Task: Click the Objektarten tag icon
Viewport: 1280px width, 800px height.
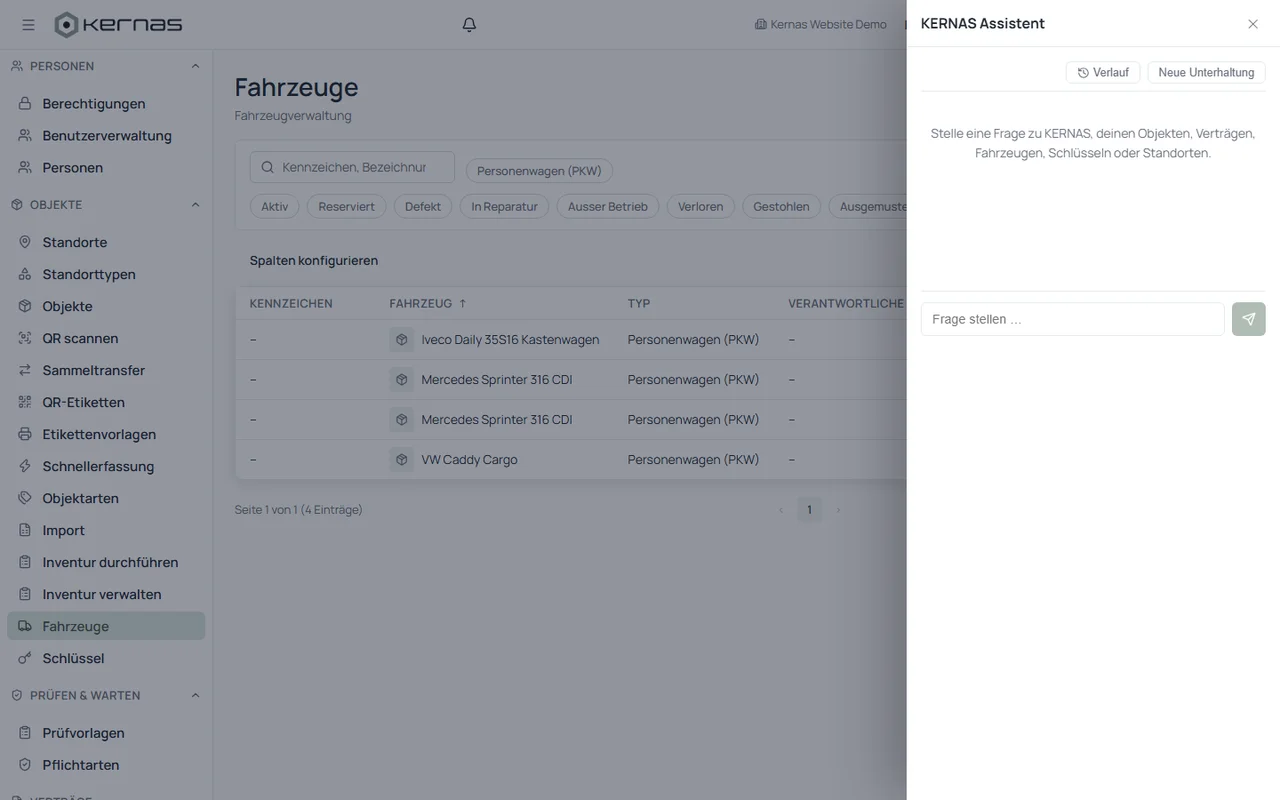Action: [25, 498]
